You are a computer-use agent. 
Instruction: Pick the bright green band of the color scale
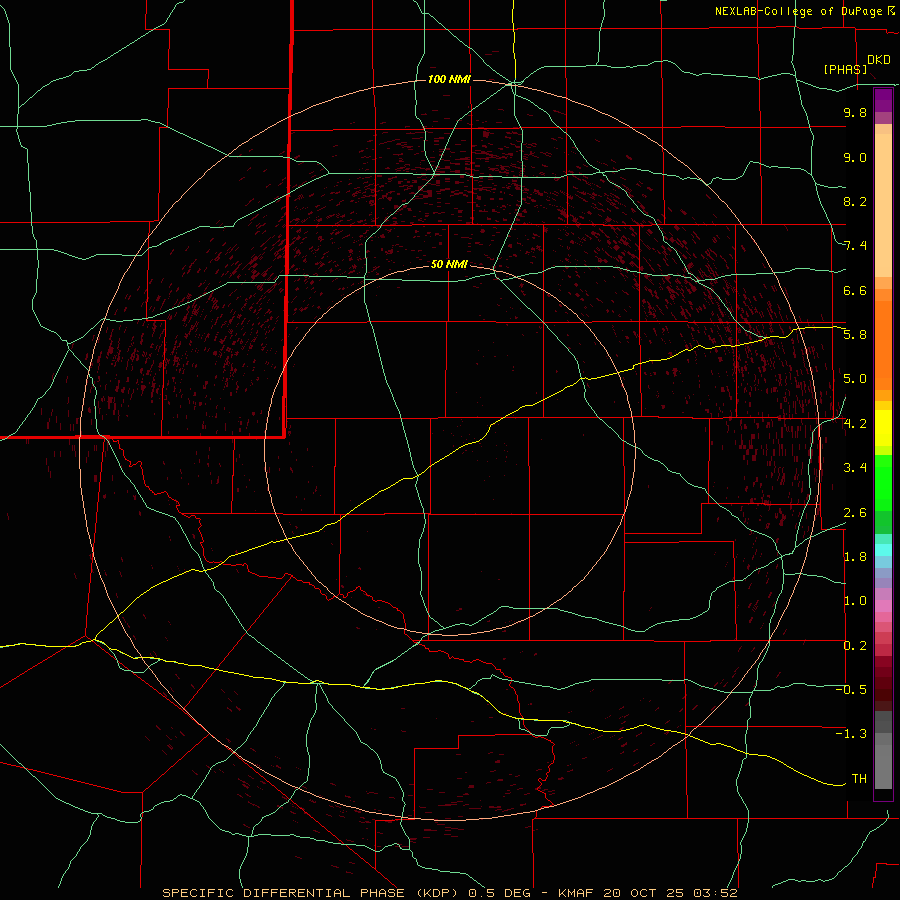click(x=883, y=483)
